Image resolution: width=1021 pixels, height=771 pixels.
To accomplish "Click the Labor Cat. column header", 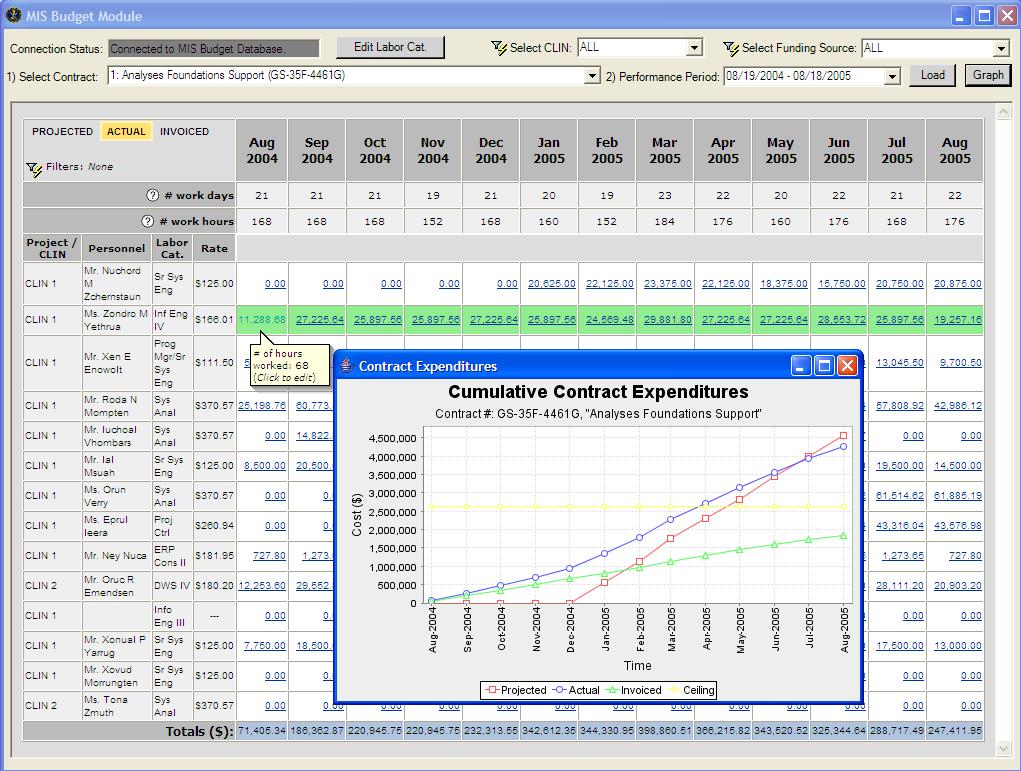I will (x=172, y=248).
